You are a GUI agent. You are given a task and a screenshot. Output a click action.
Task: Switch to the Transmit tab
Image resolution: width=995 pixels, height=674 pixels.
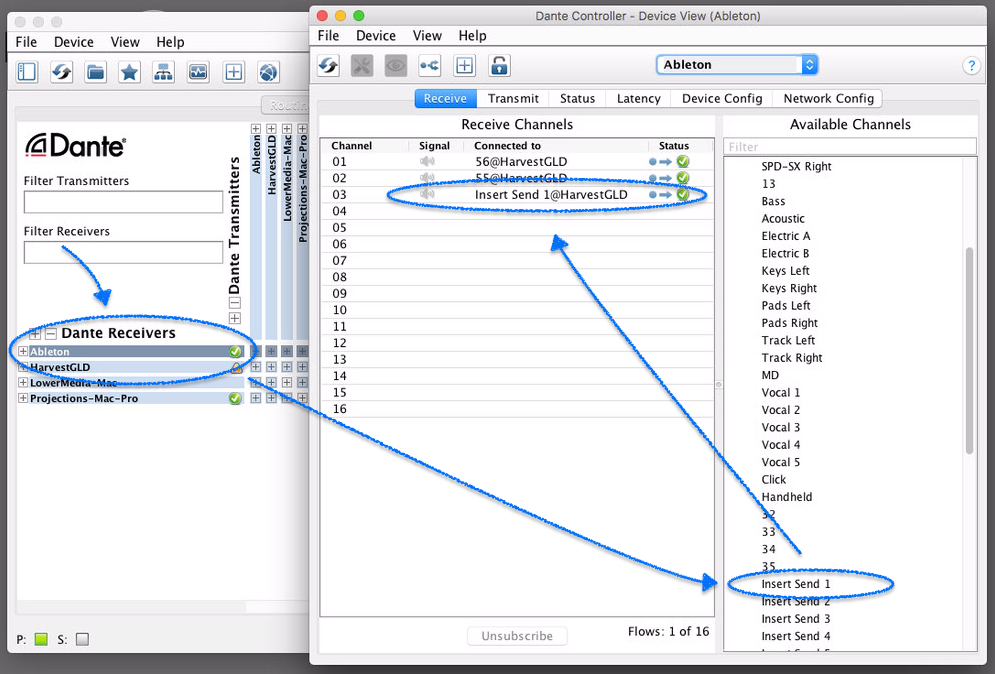[x=513, y=98]
